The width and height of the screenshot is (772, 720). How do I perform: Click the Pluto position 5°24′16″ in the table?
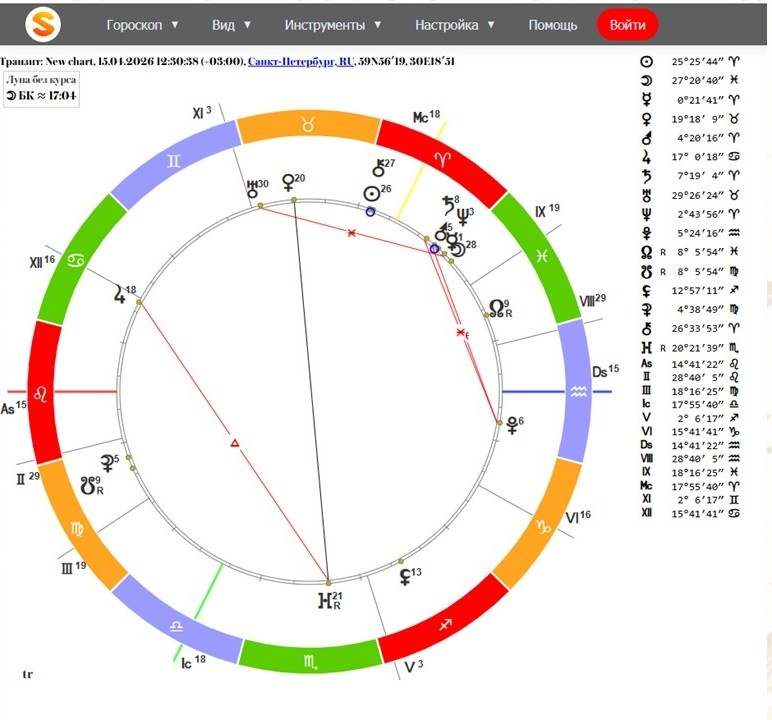coord(700,233)
